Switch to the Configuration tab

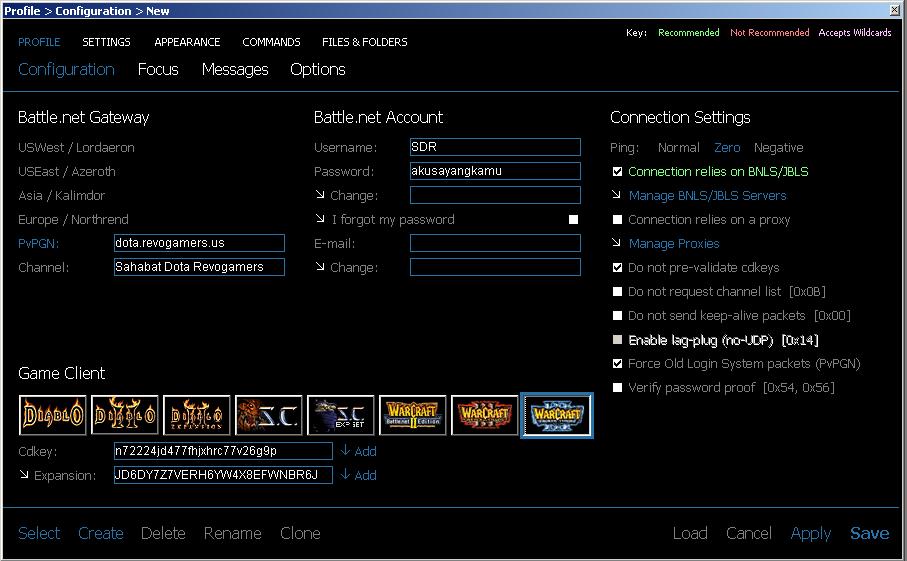(67, 70)
